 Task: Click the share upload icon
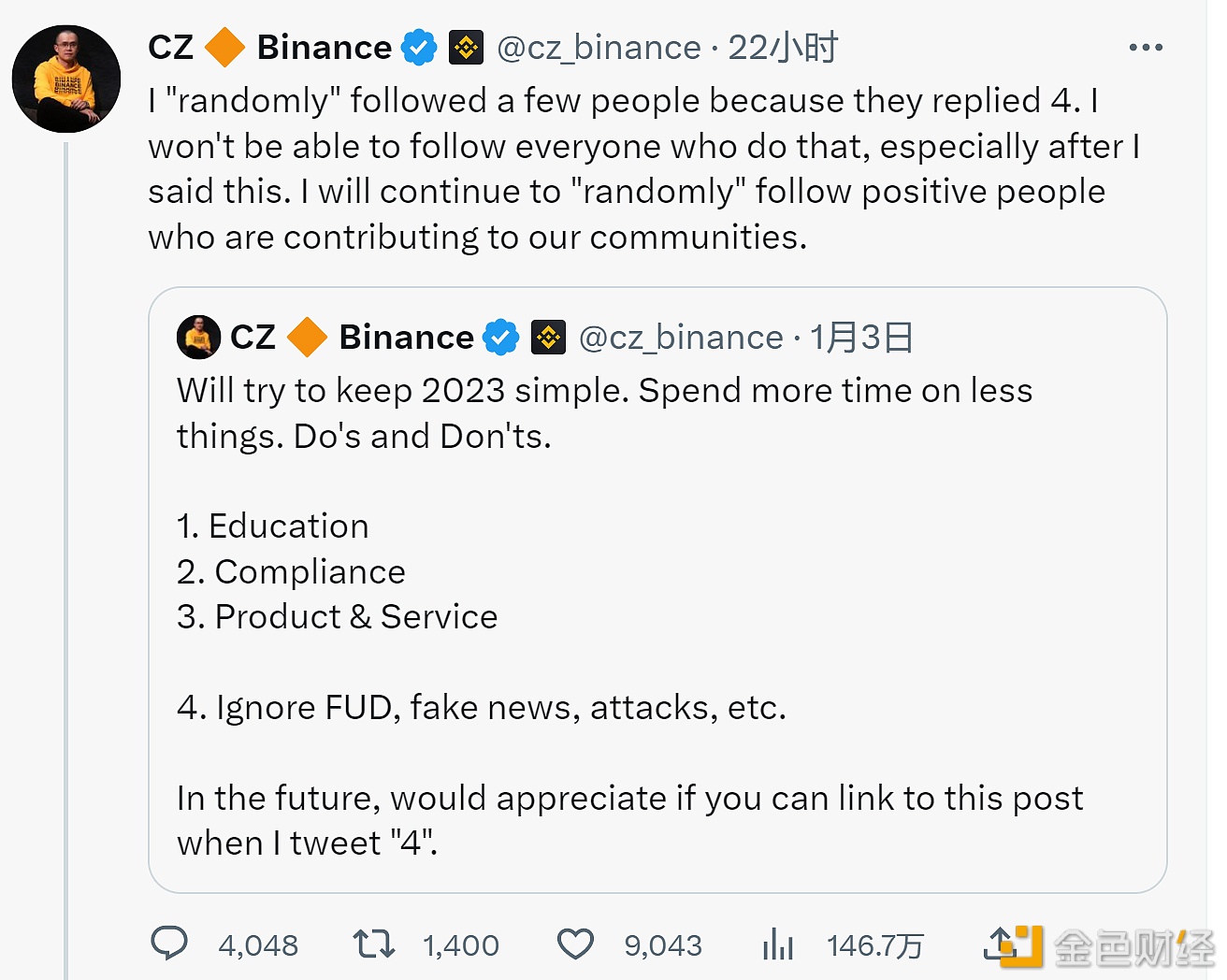point(999,944)
